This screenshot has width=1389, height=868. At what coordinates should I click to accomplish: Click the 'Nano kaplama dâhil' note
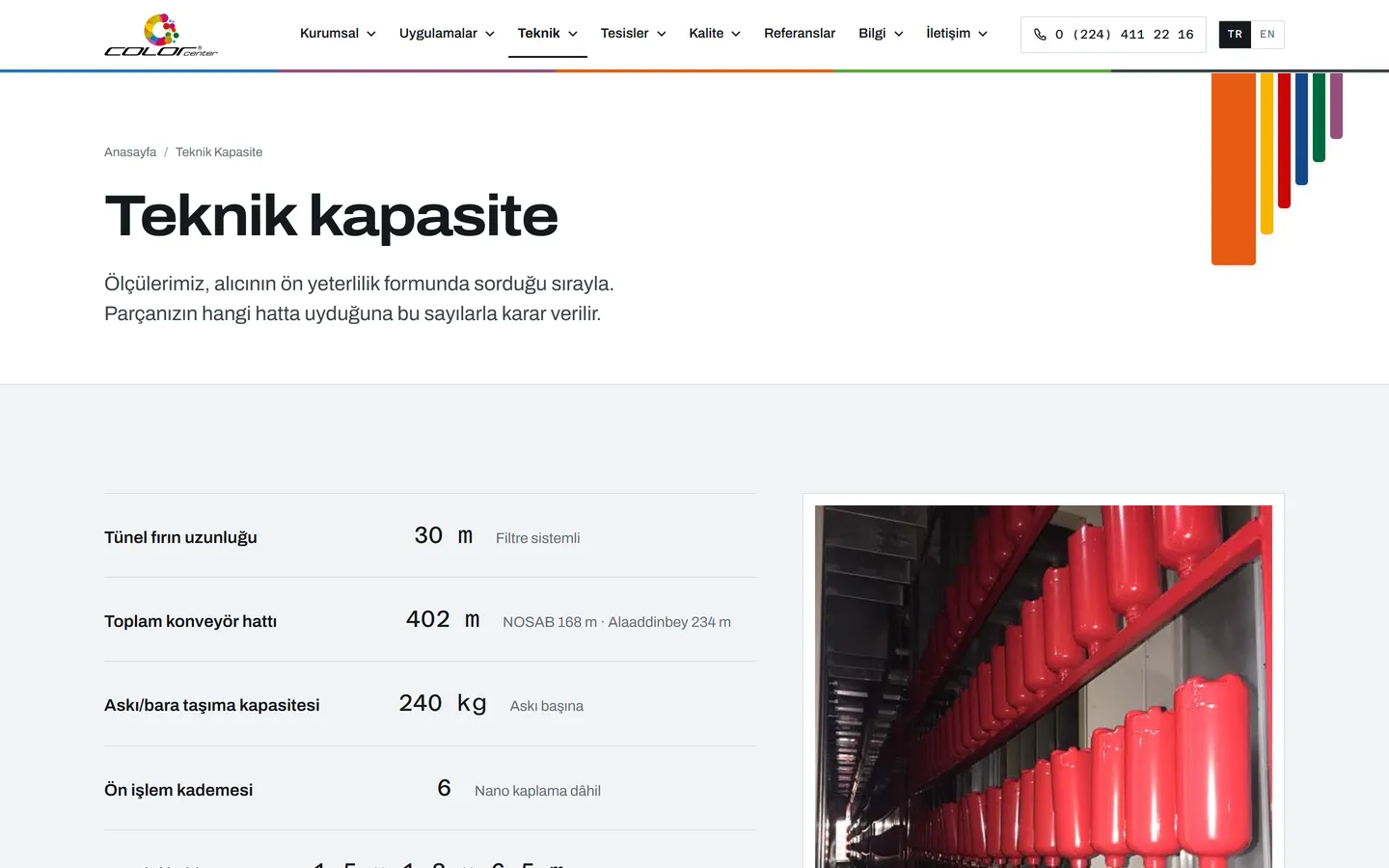pos(537,791)
